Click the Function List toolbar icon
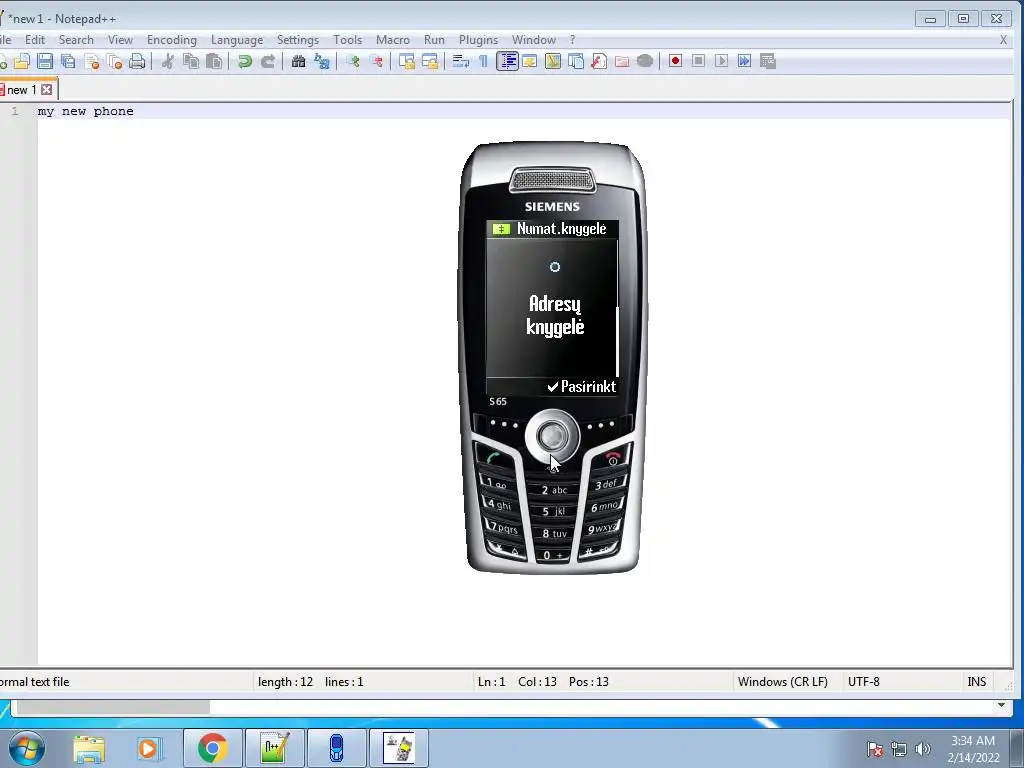The image size is (1024, 768). point(599,61)
